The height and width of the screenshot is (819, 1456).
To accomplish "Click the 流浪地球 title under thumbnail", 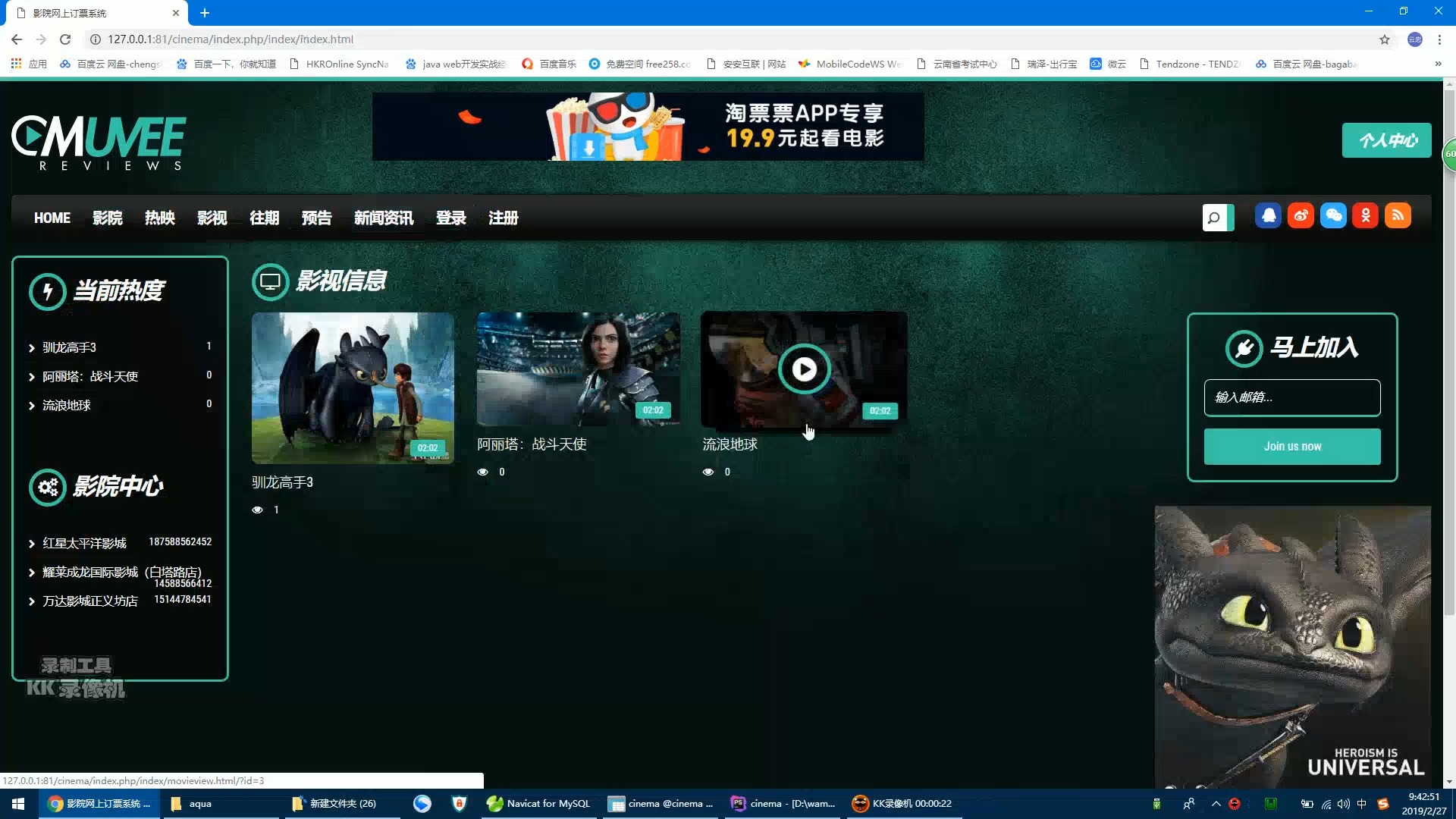I will [x=730, y=444].
